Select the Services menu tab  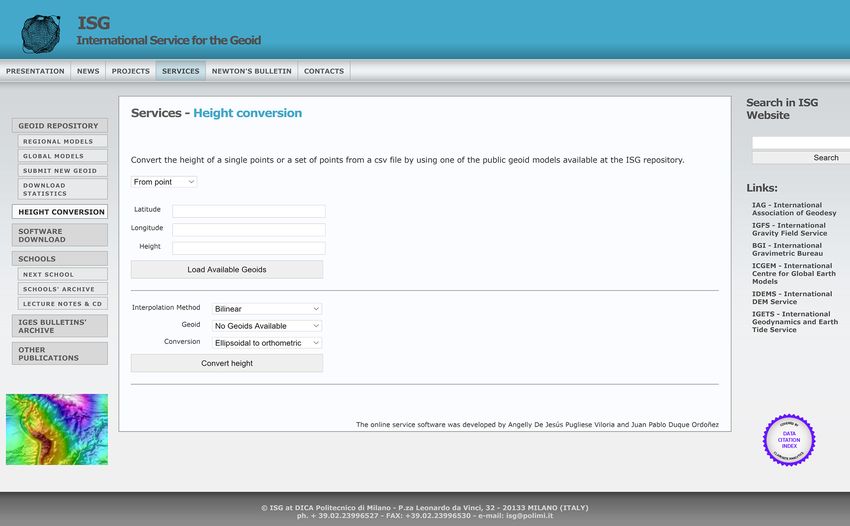181,71
